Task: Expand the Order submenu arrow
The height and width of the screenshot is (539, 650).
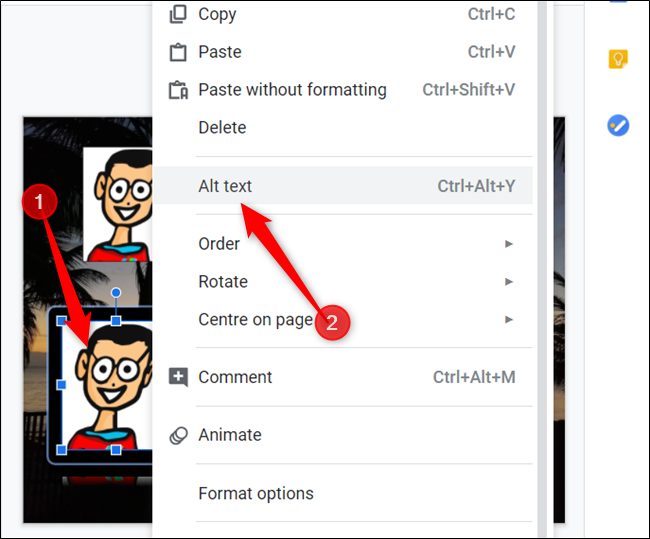Action: 509,244
